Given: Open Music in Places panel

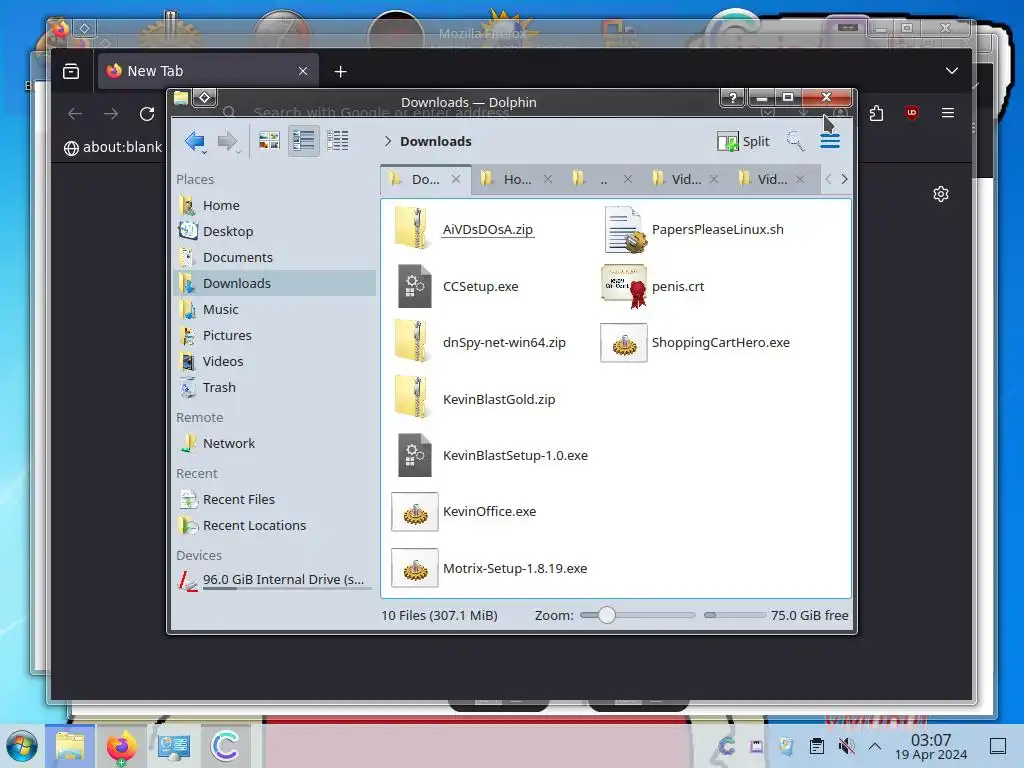Looking at the screenshot, I should 274,310.
